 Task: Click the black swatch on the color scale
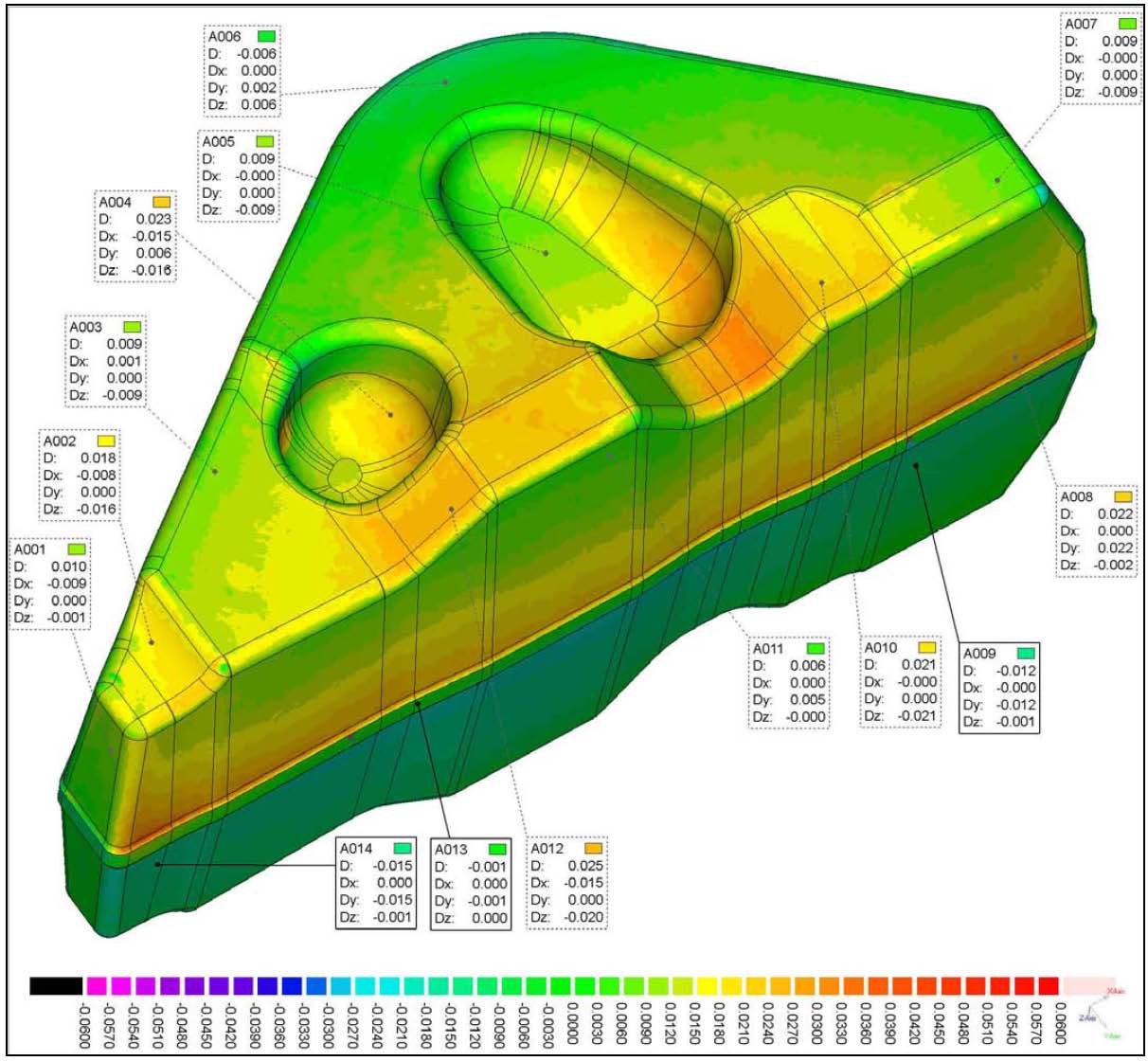click(x=55, y=986)
